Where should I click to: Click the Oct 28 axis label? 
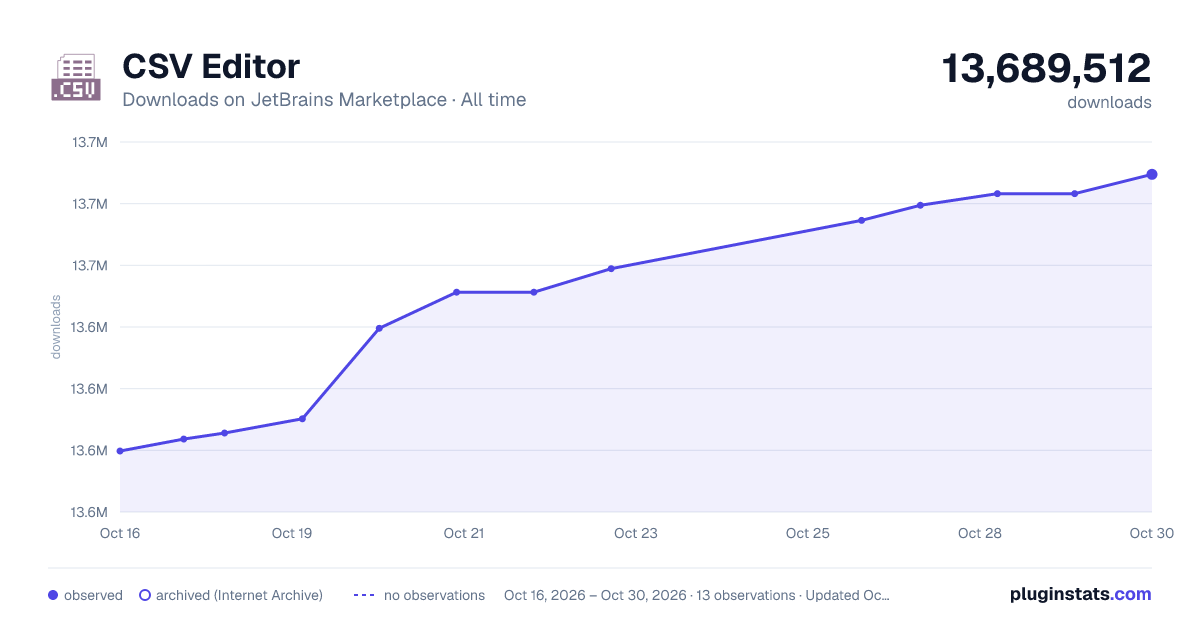pos(980,533)
